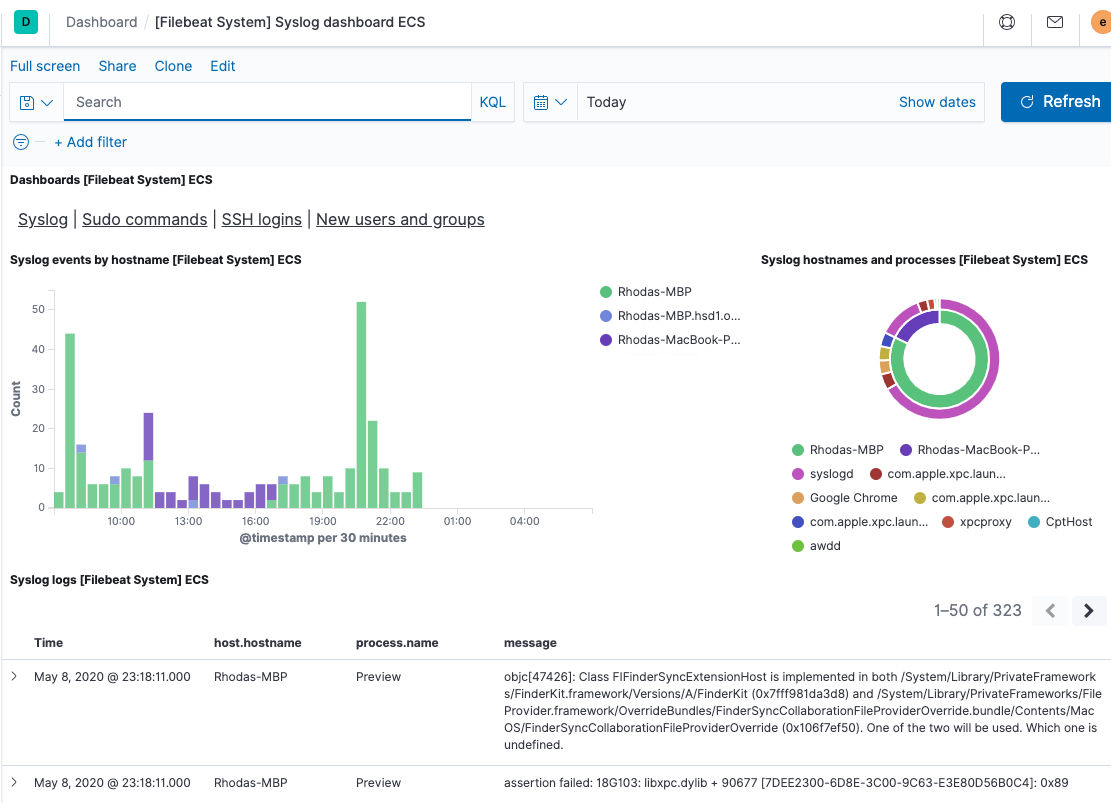Screen dimensions: 1111x803
Task: Navigate to the Sudo commands dashboard
Action: [144, 219]
